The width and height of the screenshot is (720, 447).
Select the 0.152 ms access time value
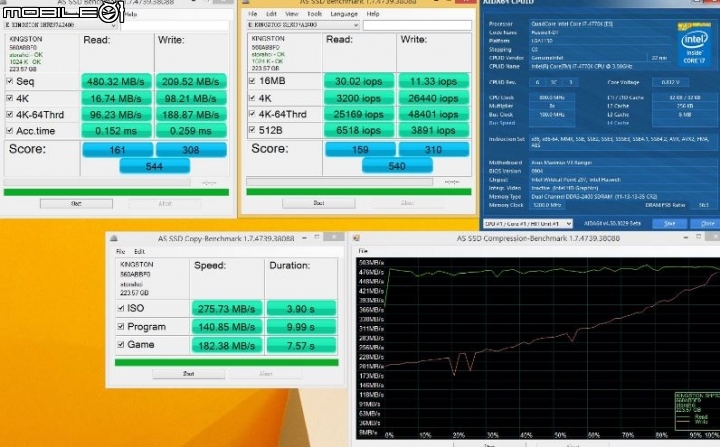116,131
